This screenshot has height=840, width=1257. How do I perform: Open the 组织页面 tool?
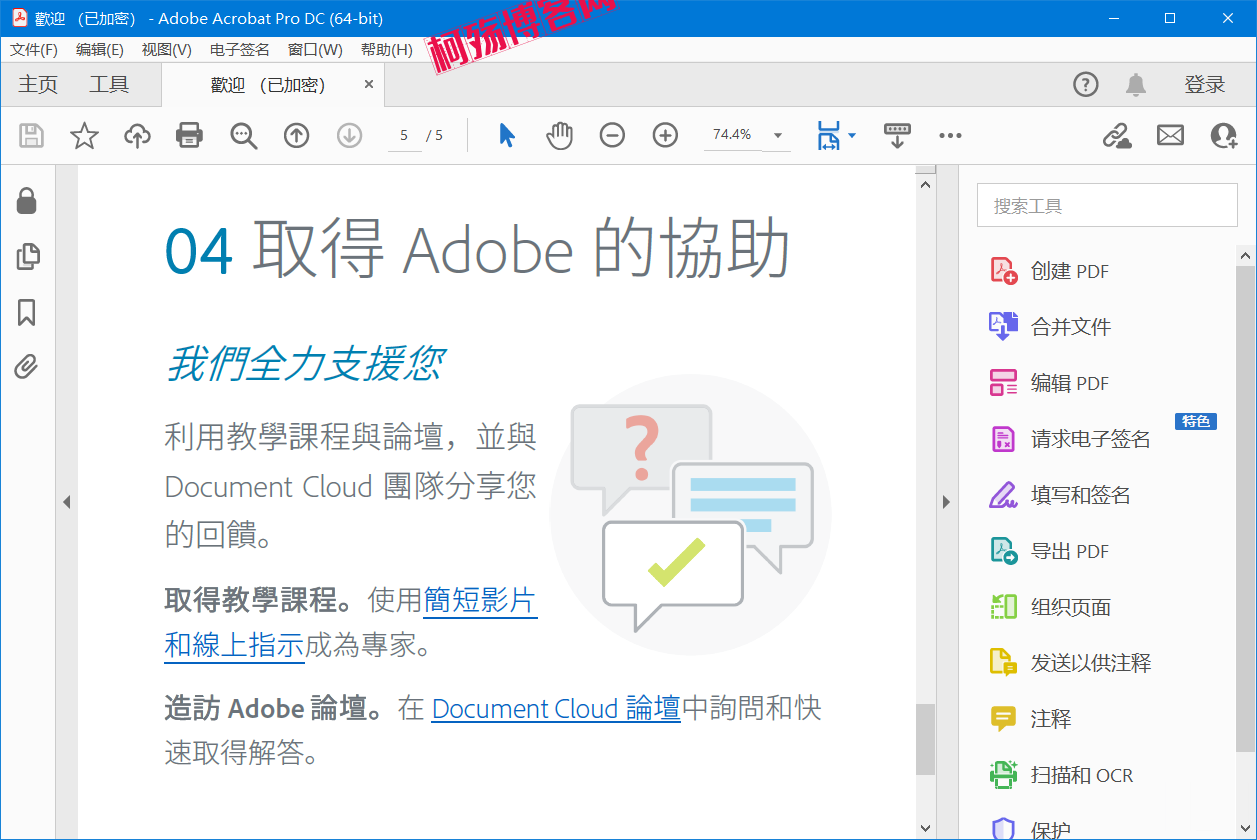(1051, 607)
